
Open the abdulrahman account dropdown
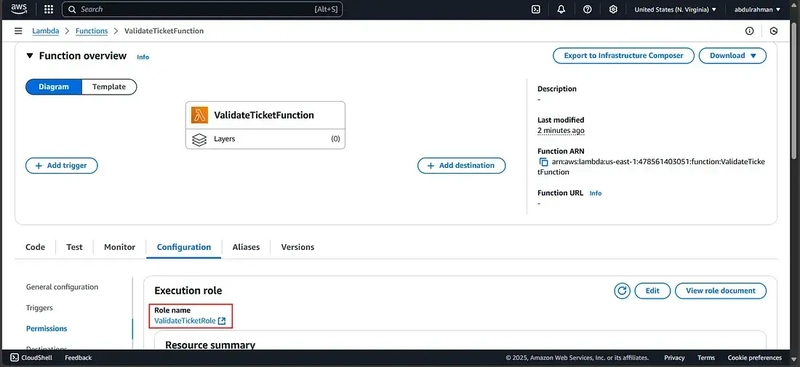(x=757, y=9)
